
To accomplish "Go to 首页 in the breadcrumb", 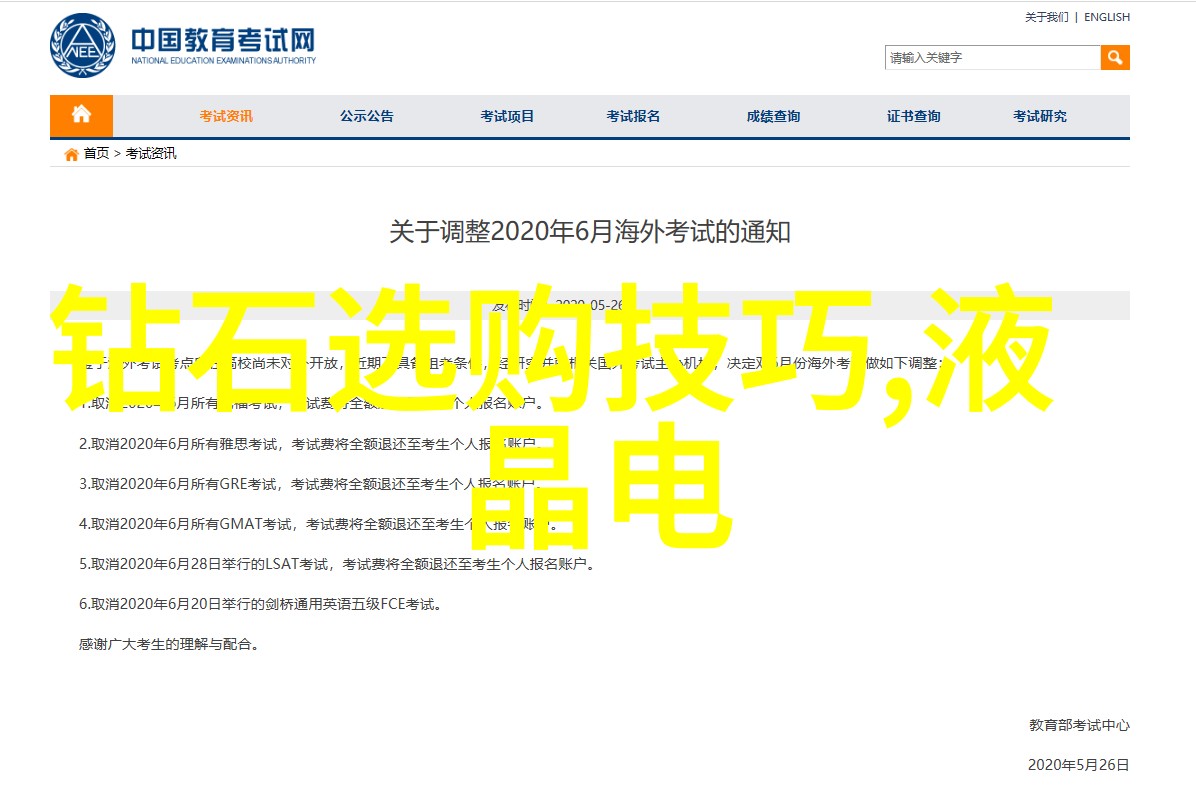I will [x=96, y=153].
